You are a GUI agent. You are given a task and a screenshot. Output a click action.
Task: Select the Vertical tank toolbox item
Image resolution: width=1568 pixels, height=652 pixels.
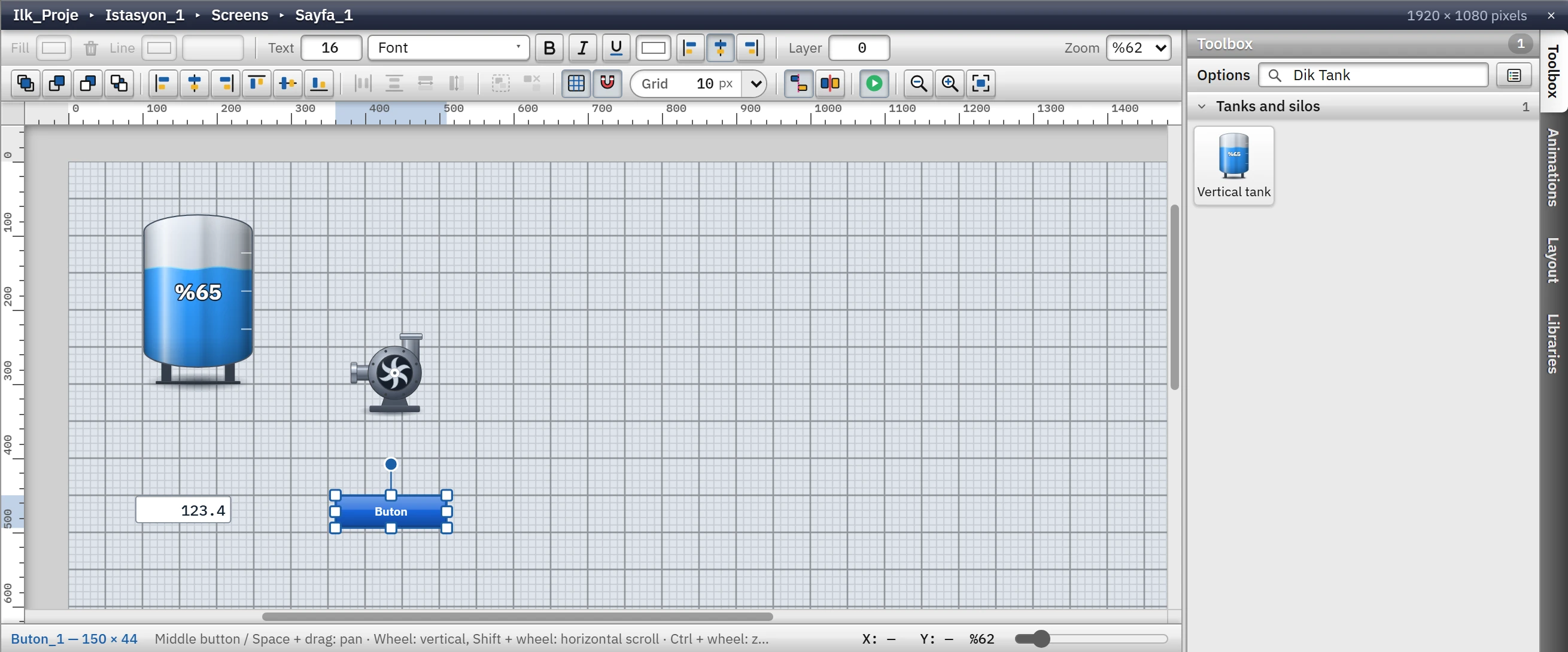(1233, 166)
